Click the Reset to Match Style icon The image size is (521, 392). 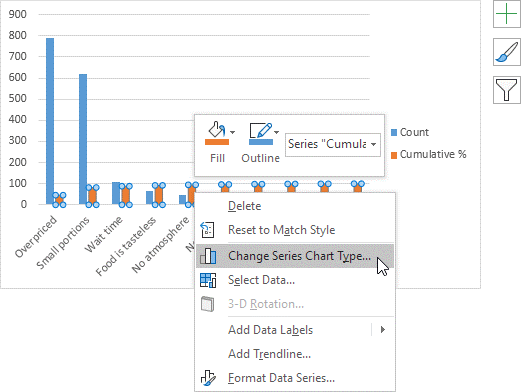(x=207, y=230)
